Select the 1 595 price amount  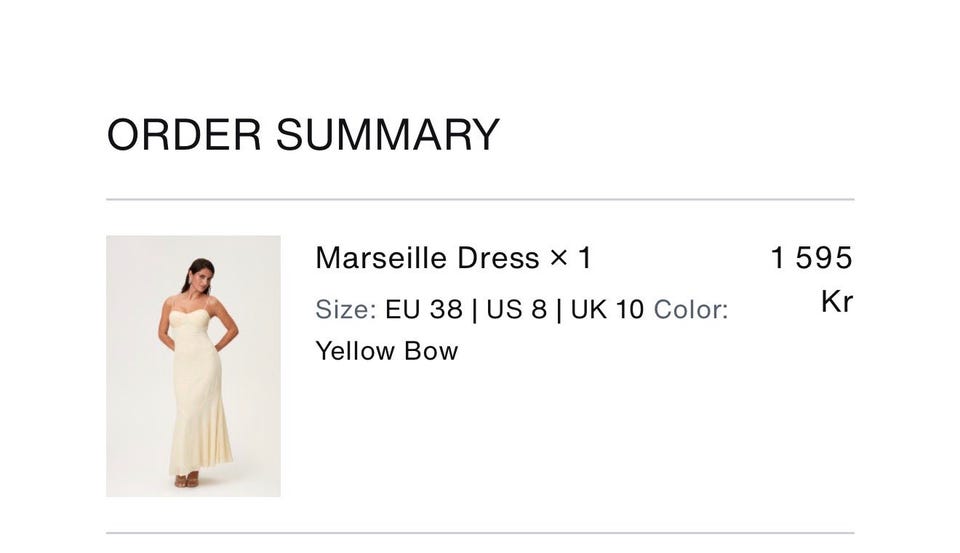pos(811,257)
